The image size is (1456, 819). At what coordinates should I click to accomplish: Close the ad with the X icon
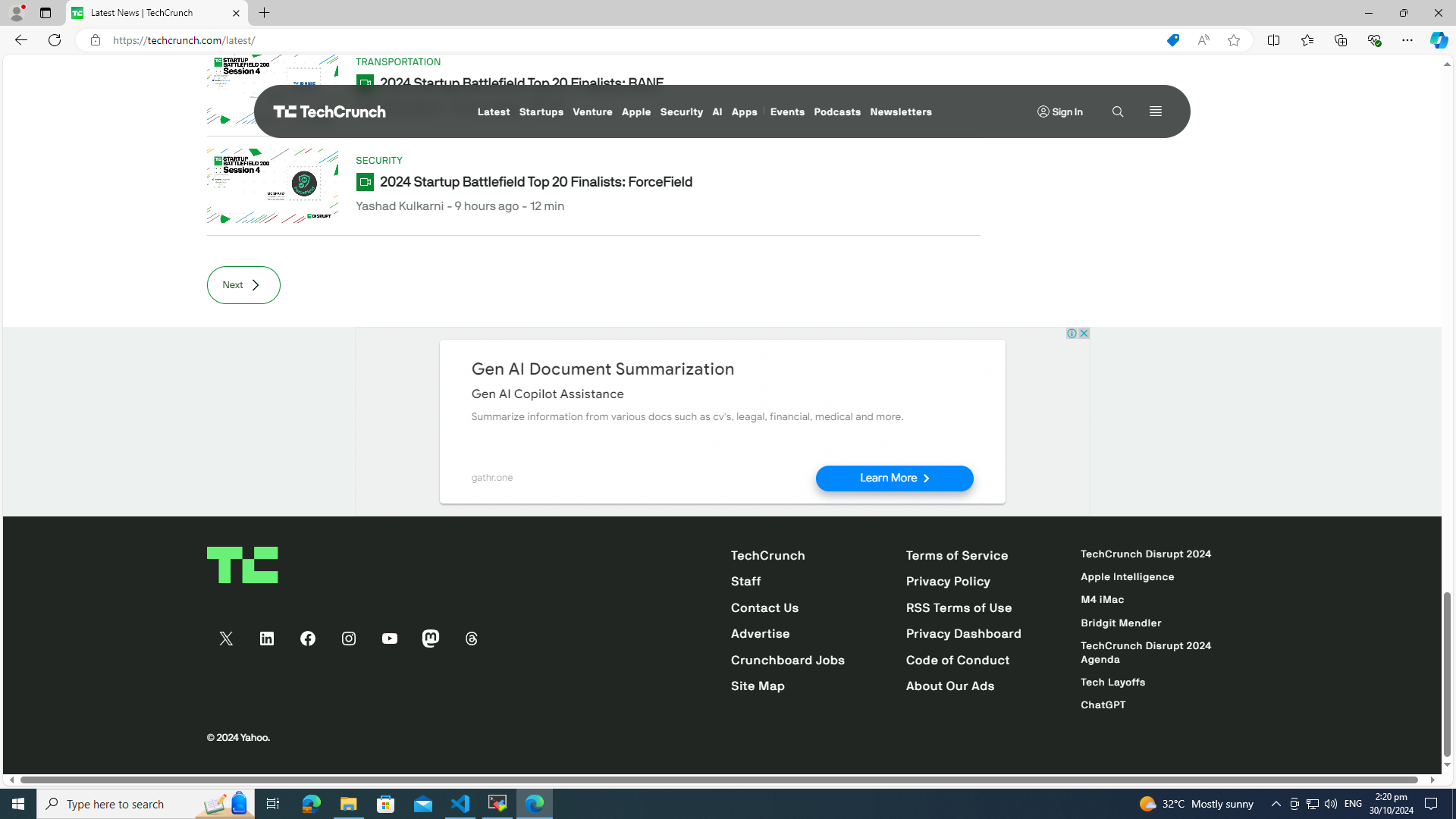pos(1084,334)
